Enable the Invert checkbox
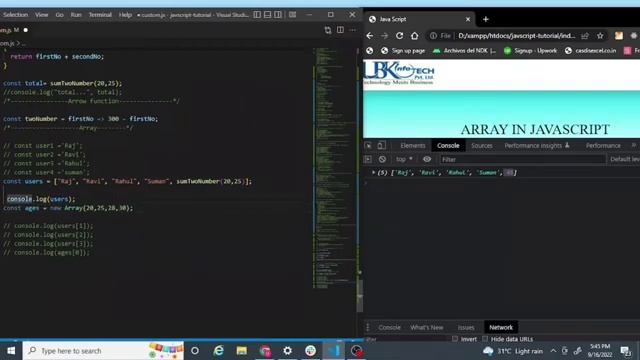The height and width of the screenshot is (360, 640). 455,339
